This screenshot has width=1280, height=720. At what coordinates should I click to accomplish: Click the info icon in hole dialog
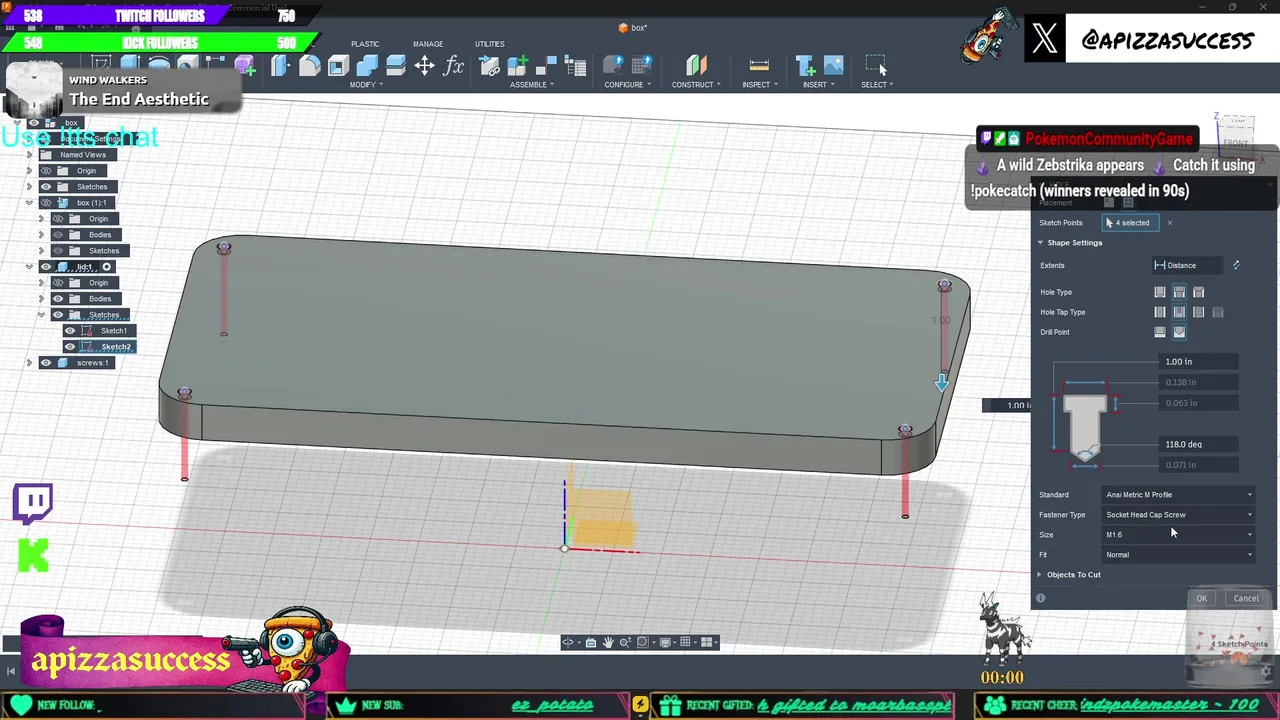click(1040, 598)
